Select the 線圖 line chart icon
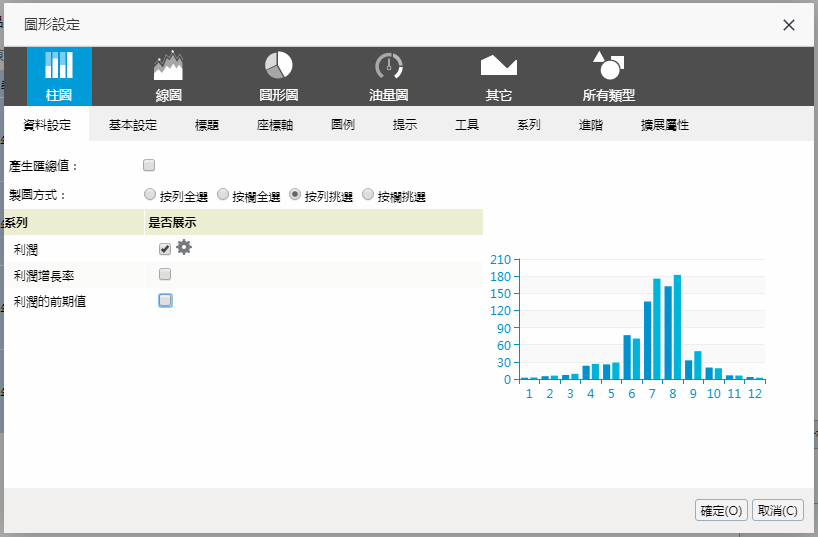This screenshot has width=818, height=537. pos(168,76)
